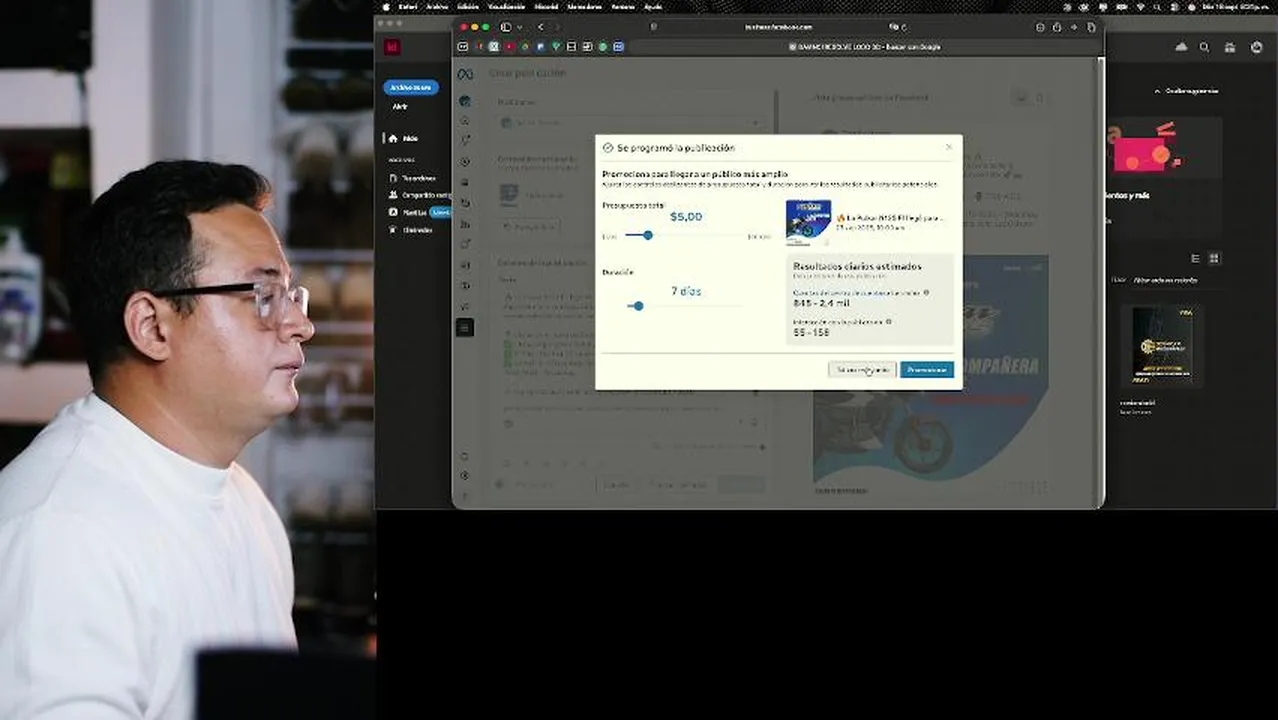
Task: Show Safari tab overview icon
Action: 1091,27
